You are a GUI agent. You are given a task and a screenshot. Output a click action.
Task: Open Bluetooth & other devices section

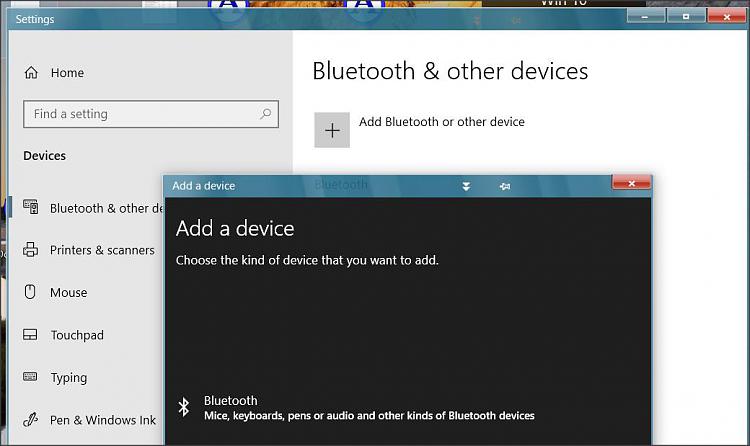pyautogui.click(x=93, y=208)
